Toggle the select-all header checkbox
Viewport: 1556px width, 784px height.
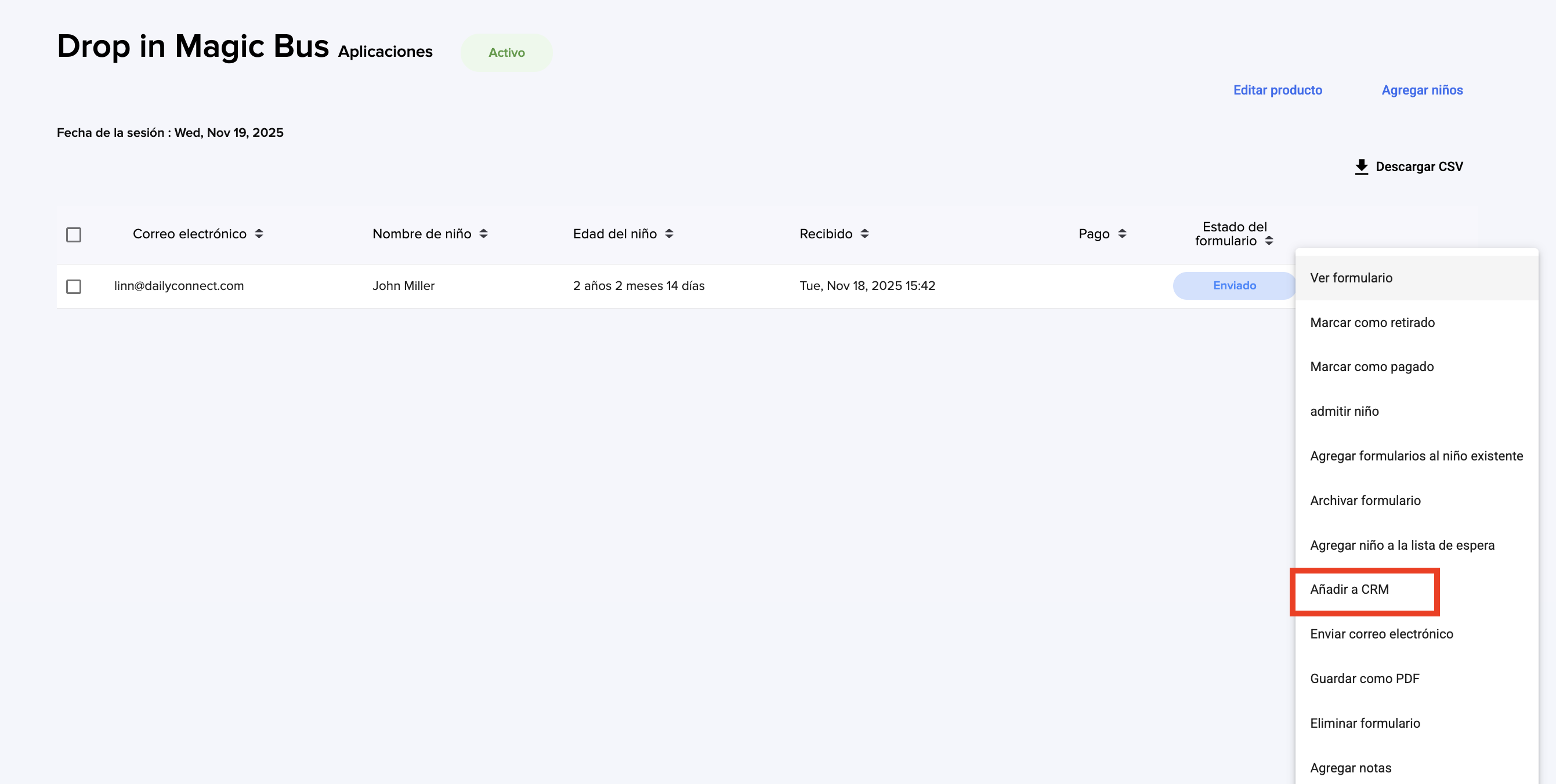(74, 235)
